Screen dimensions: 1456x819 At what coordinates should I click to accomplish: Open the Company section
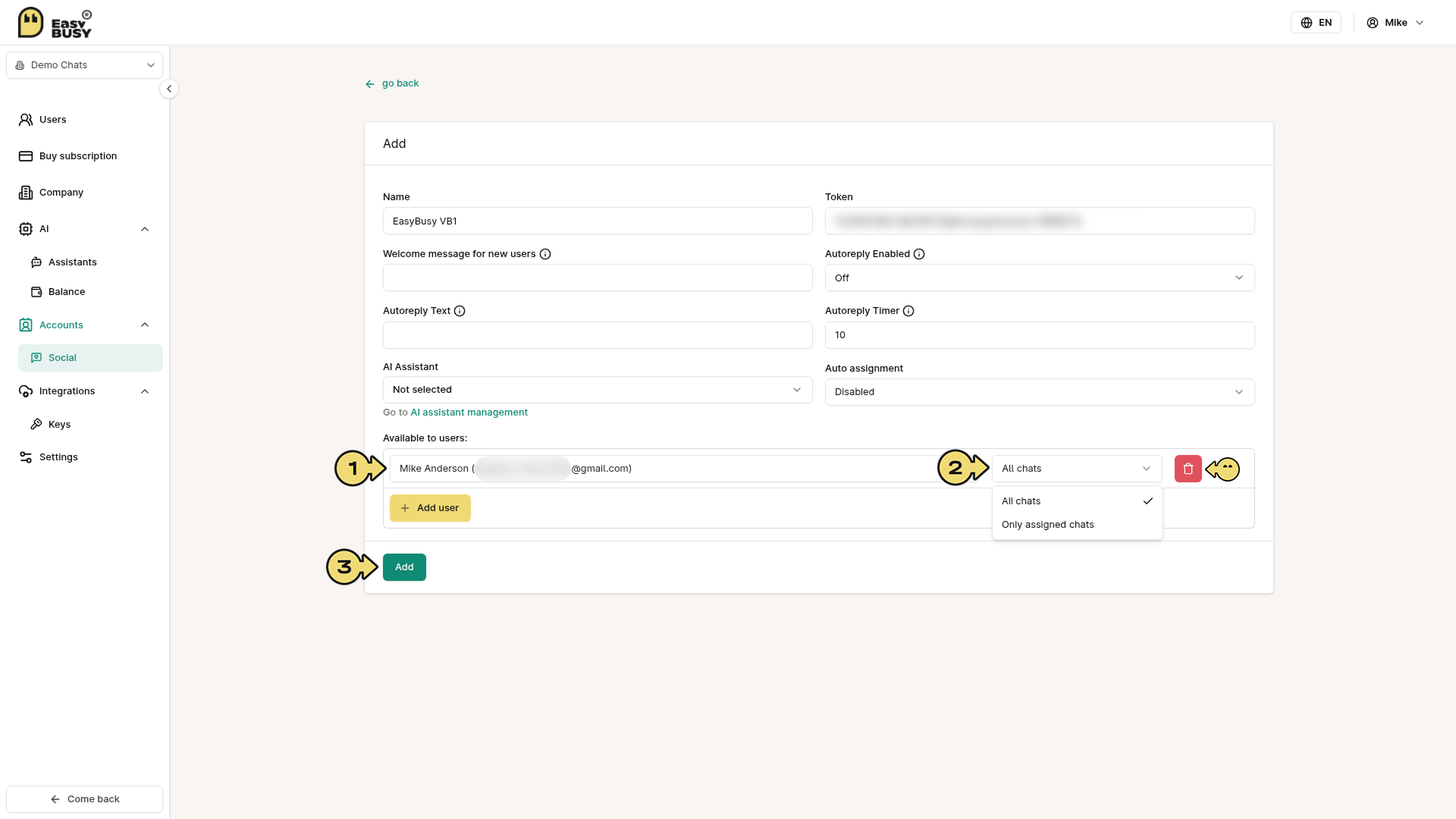61,193
